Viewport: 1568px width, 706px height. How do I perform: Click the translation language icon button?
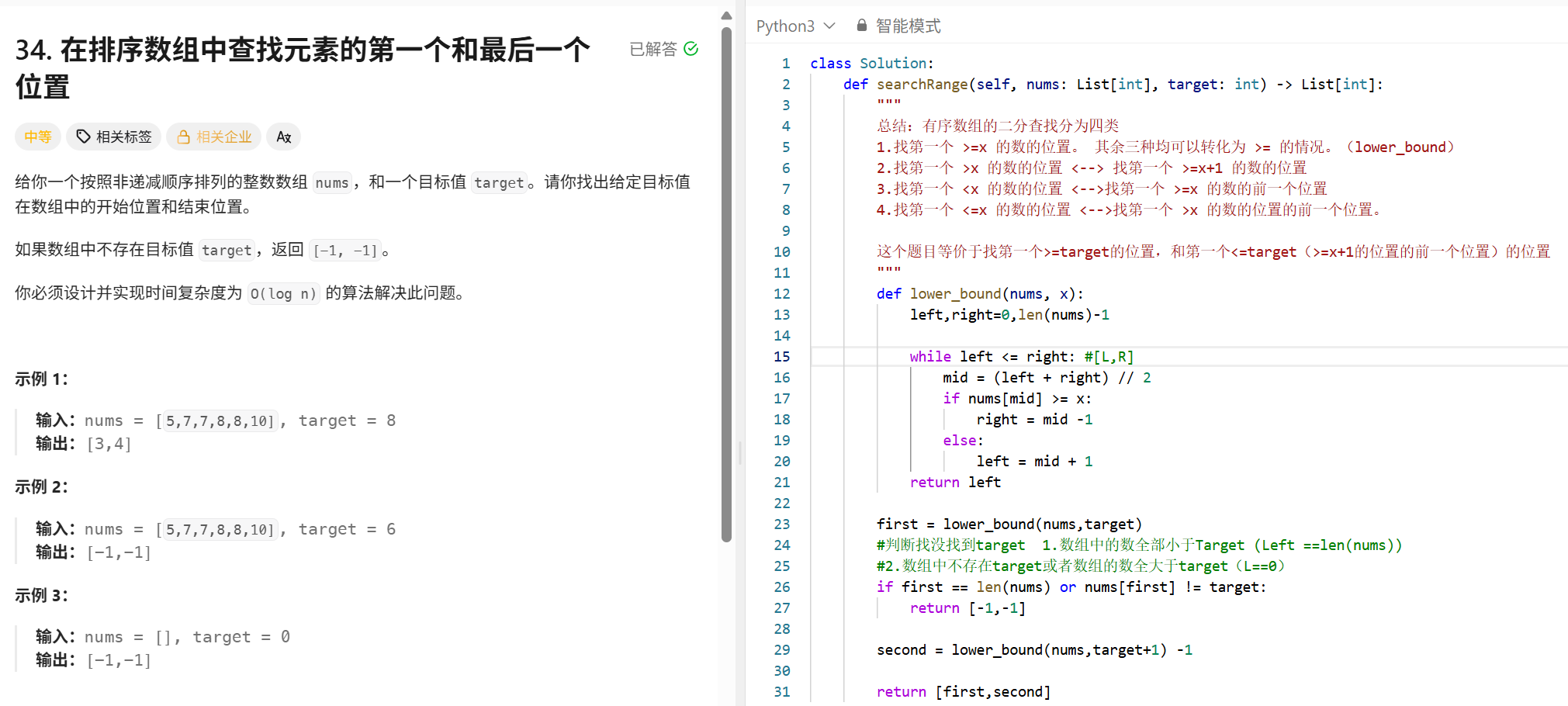tap(283, 137)
